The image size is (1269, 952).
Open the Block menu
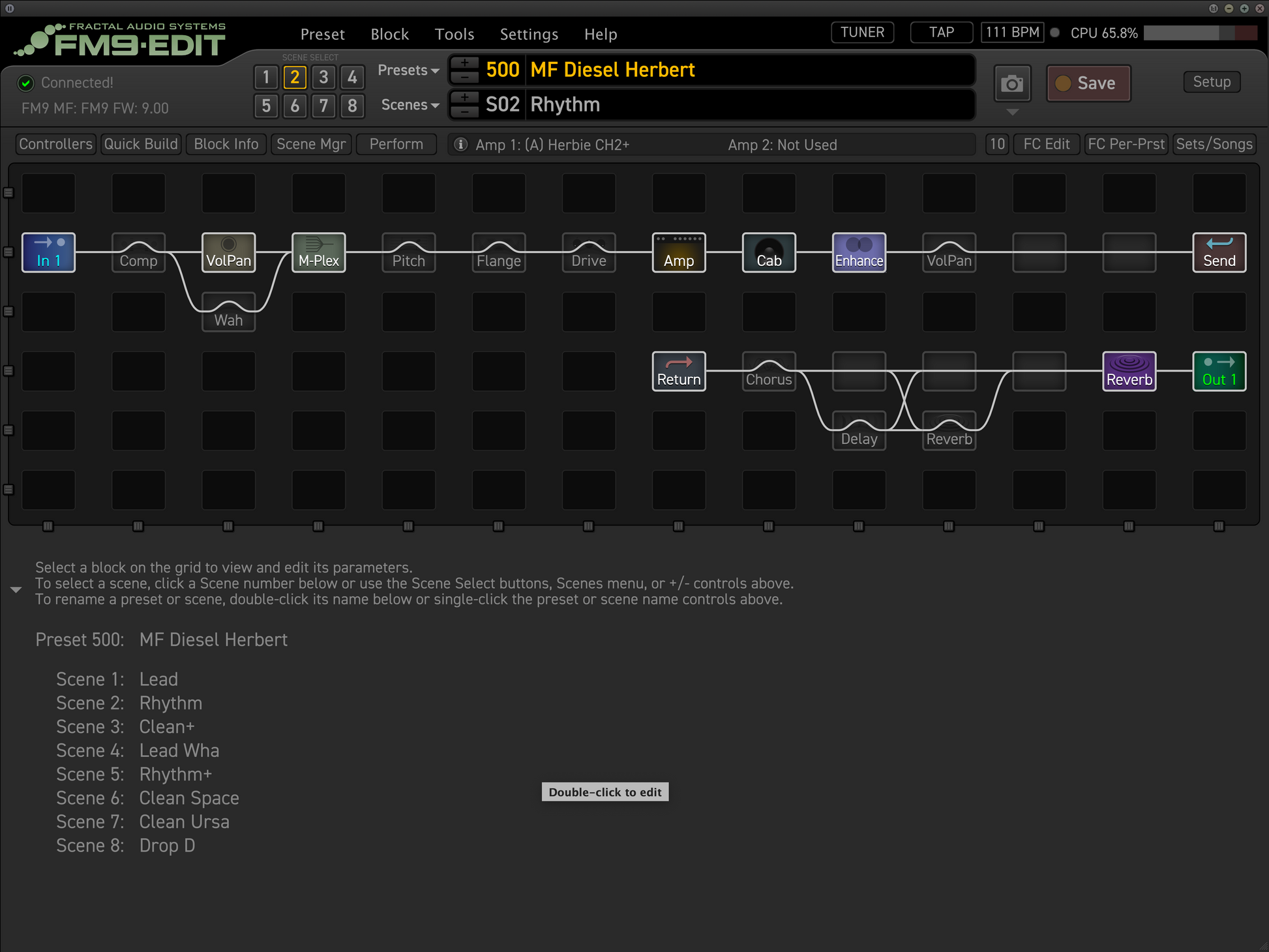coord(389,34)
